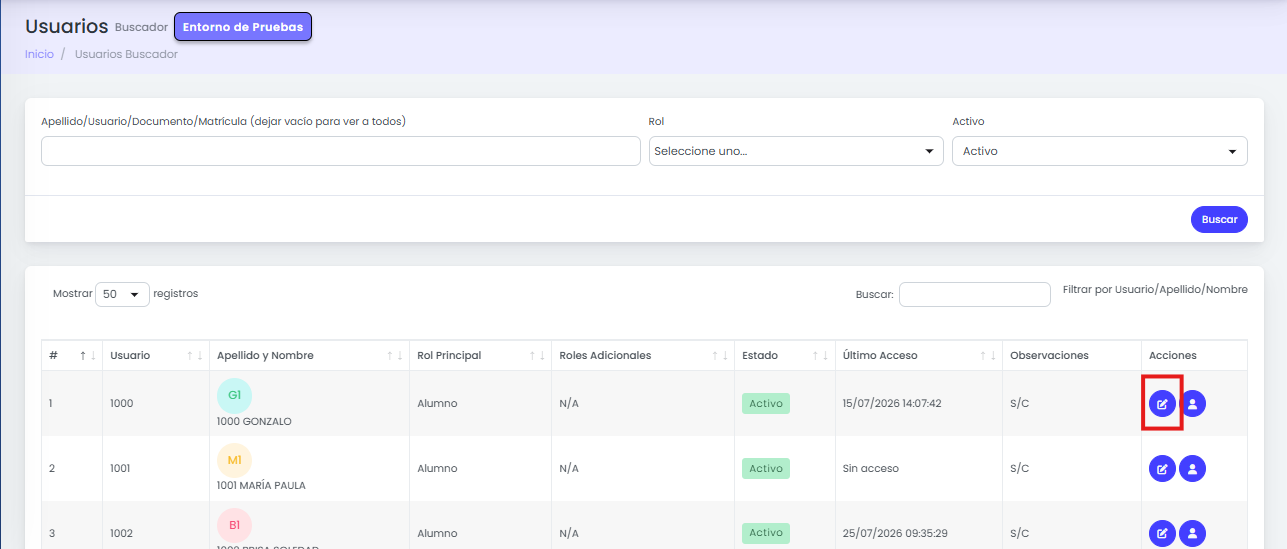Image resolution: width=1287 pixels, height=549 pixels.
Task: Sort table by Usuario column
Action: coord(156,355)
